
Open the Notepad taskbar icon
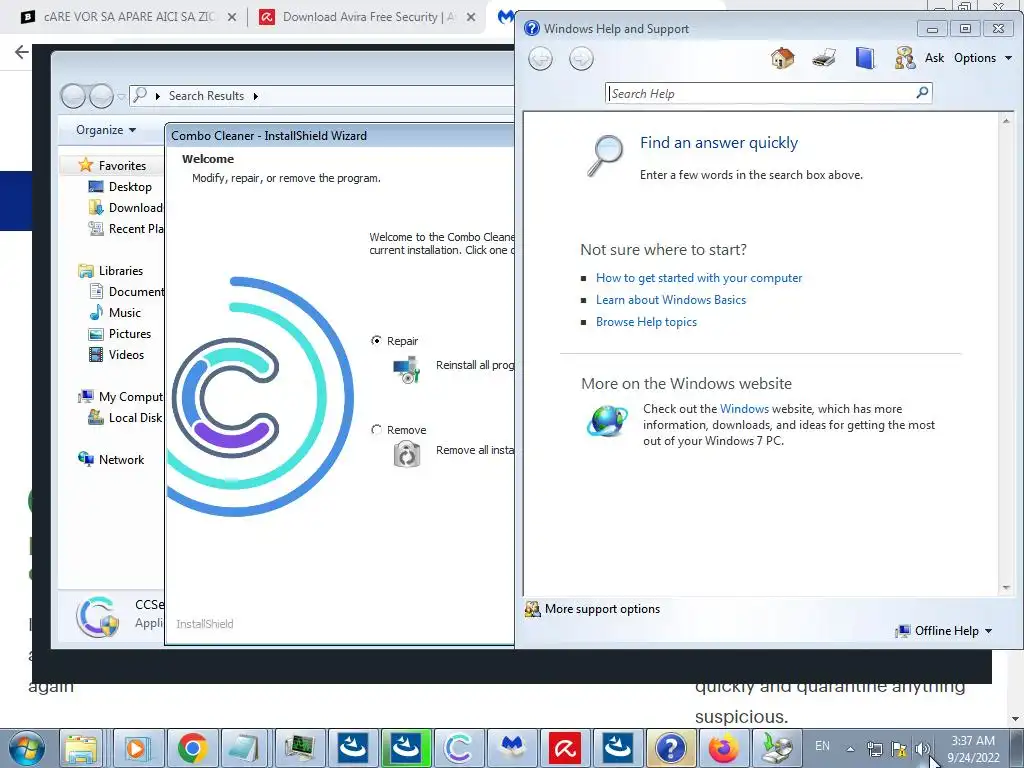(245, 748)
